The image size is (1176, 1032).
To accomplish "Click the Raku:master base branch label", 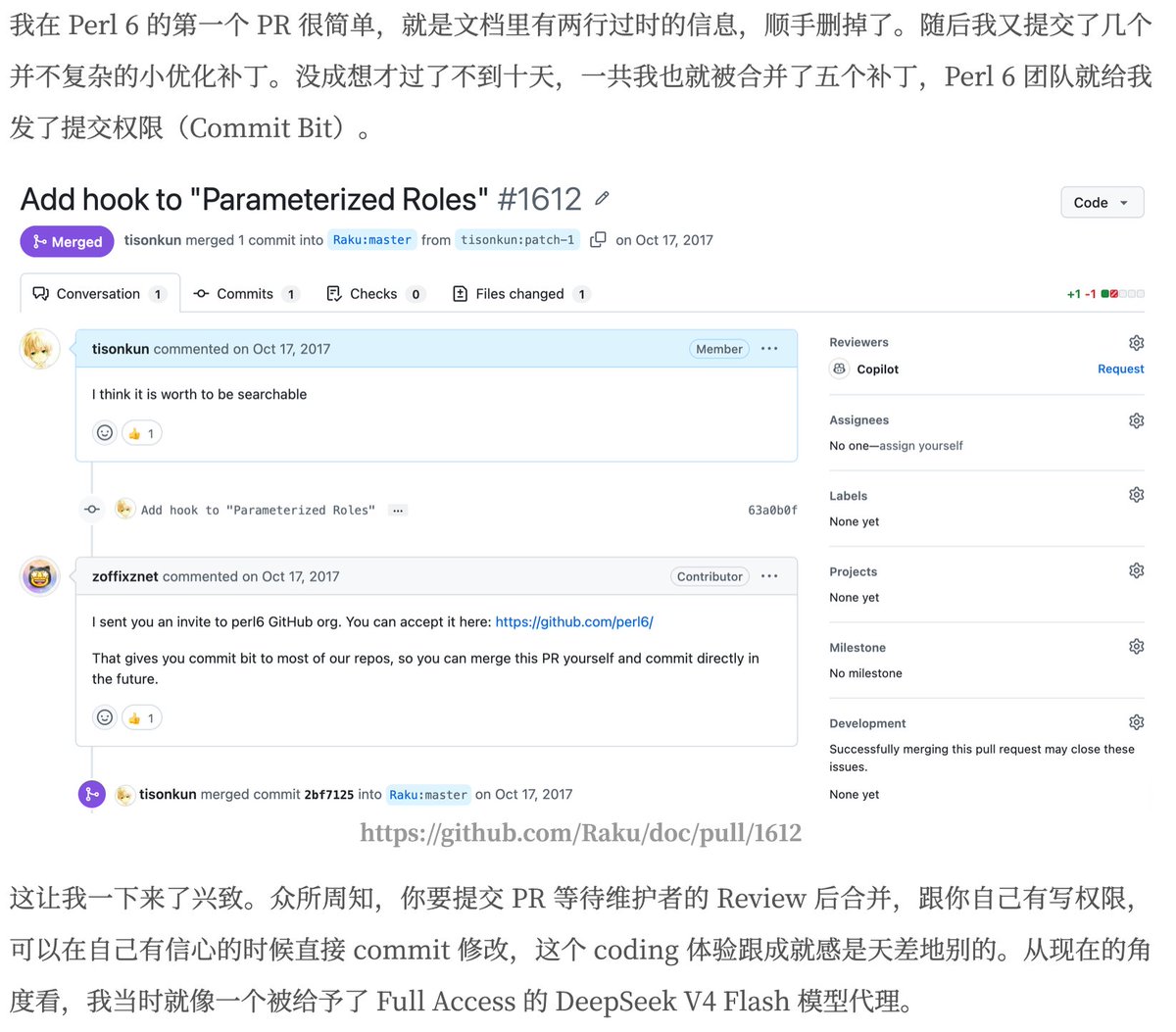I will pyautogui.click(x=372, y=239).
